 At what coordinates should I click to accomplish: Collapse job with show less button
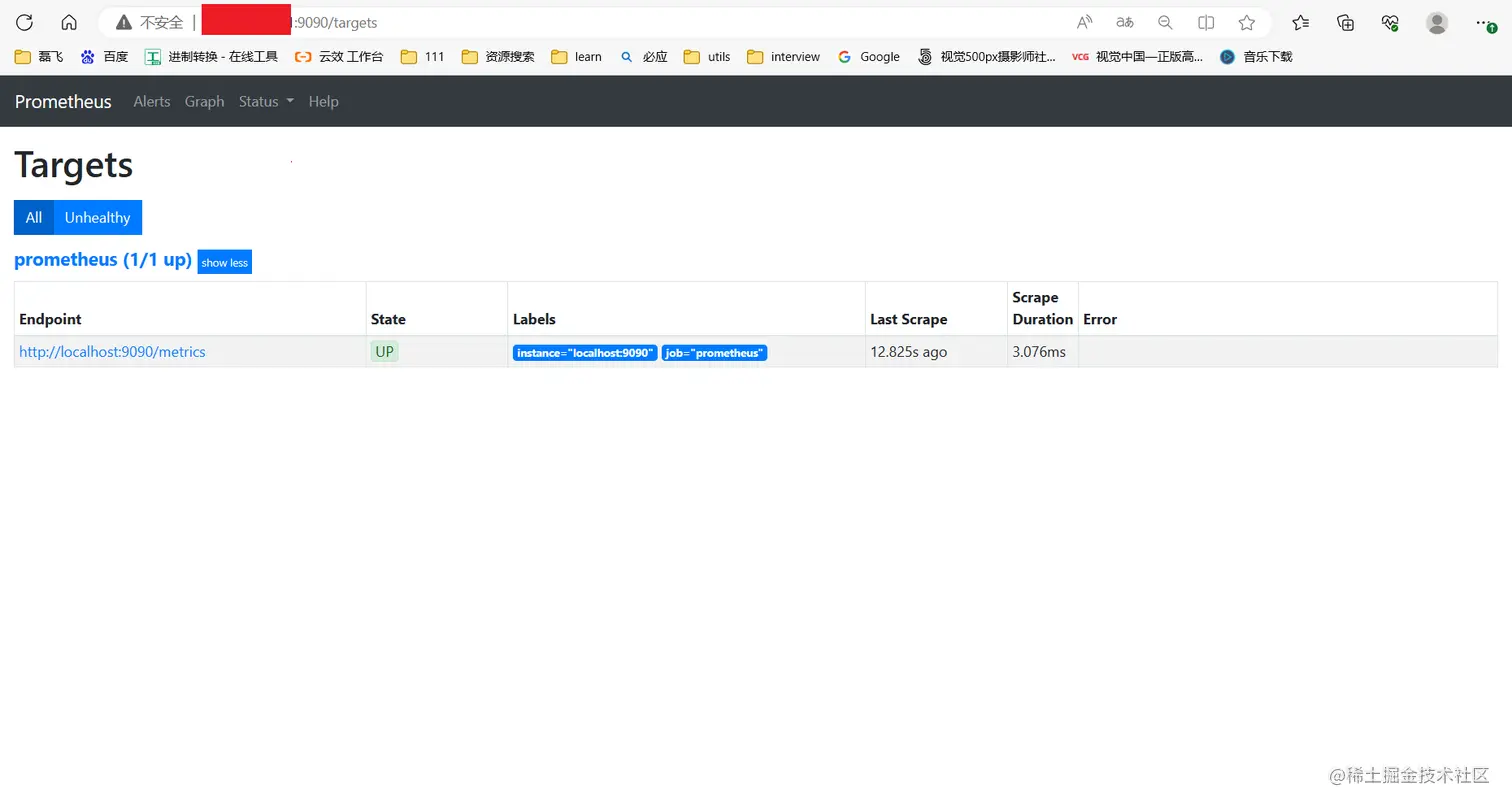224,262
